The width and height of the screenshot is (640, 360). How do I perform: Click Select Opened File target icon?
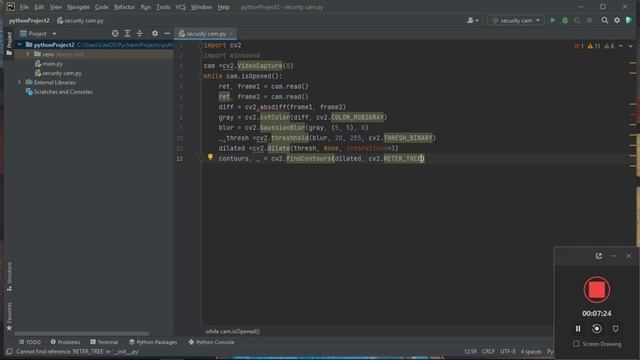click(x=115, y=33)
